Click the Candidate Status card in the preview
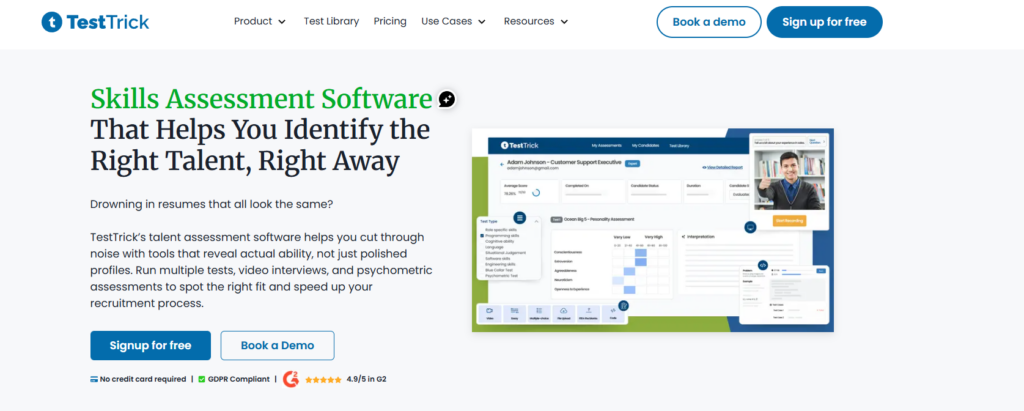1024x411 pixels. [x=654, y=191]
